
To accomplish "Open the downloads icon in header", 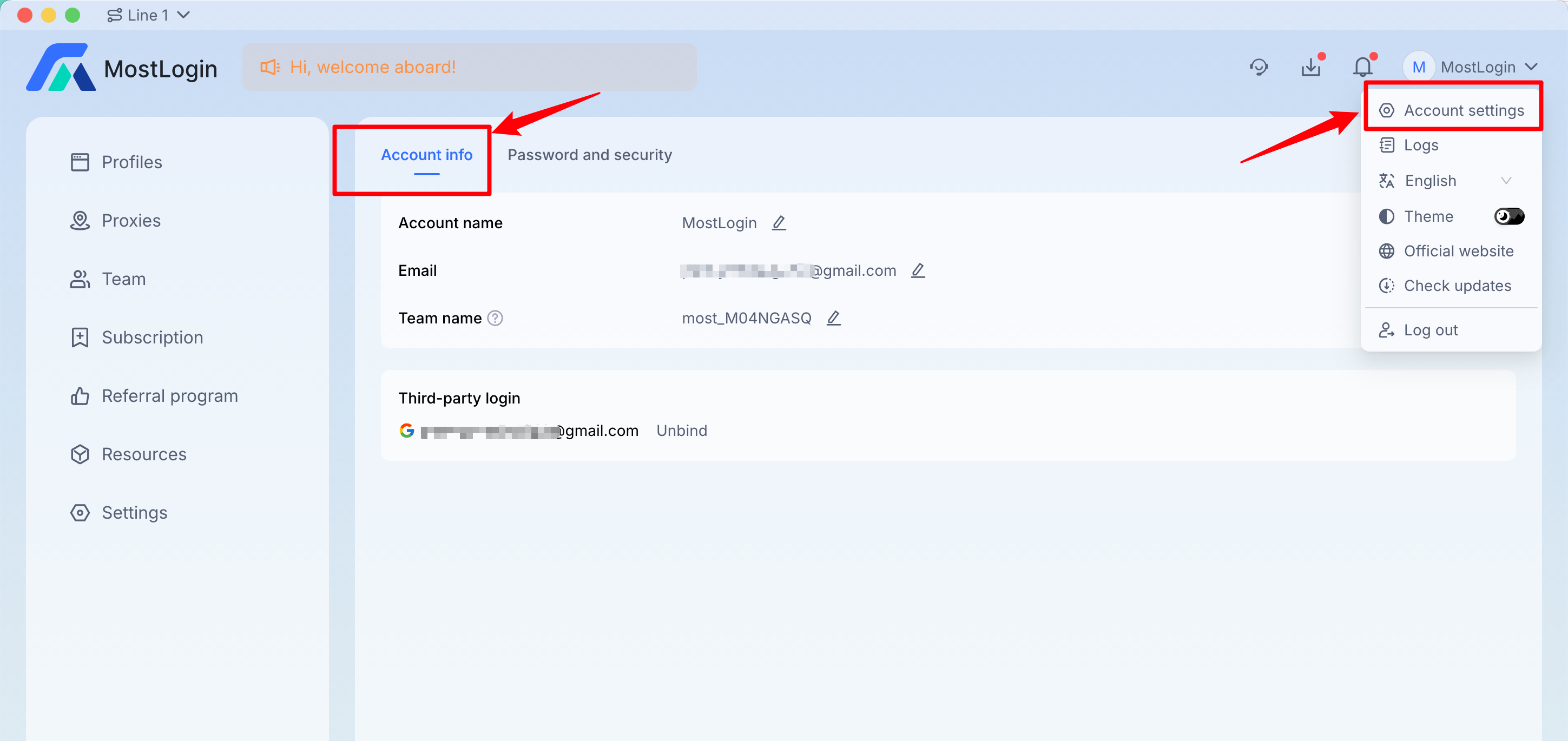I will (1311, 67).
